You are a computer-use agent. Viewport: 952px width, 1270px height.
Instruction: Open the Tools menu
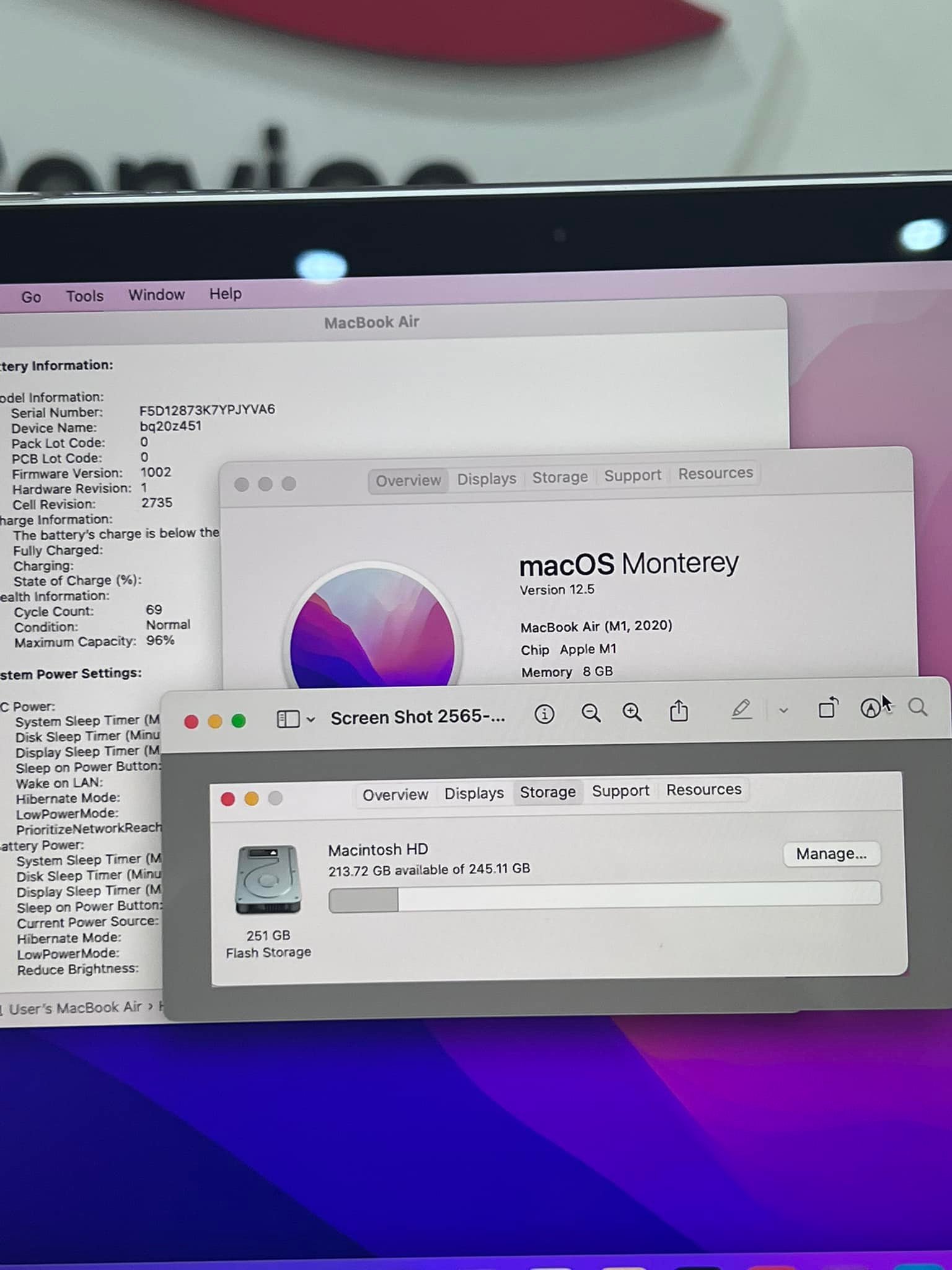(85, 296)
